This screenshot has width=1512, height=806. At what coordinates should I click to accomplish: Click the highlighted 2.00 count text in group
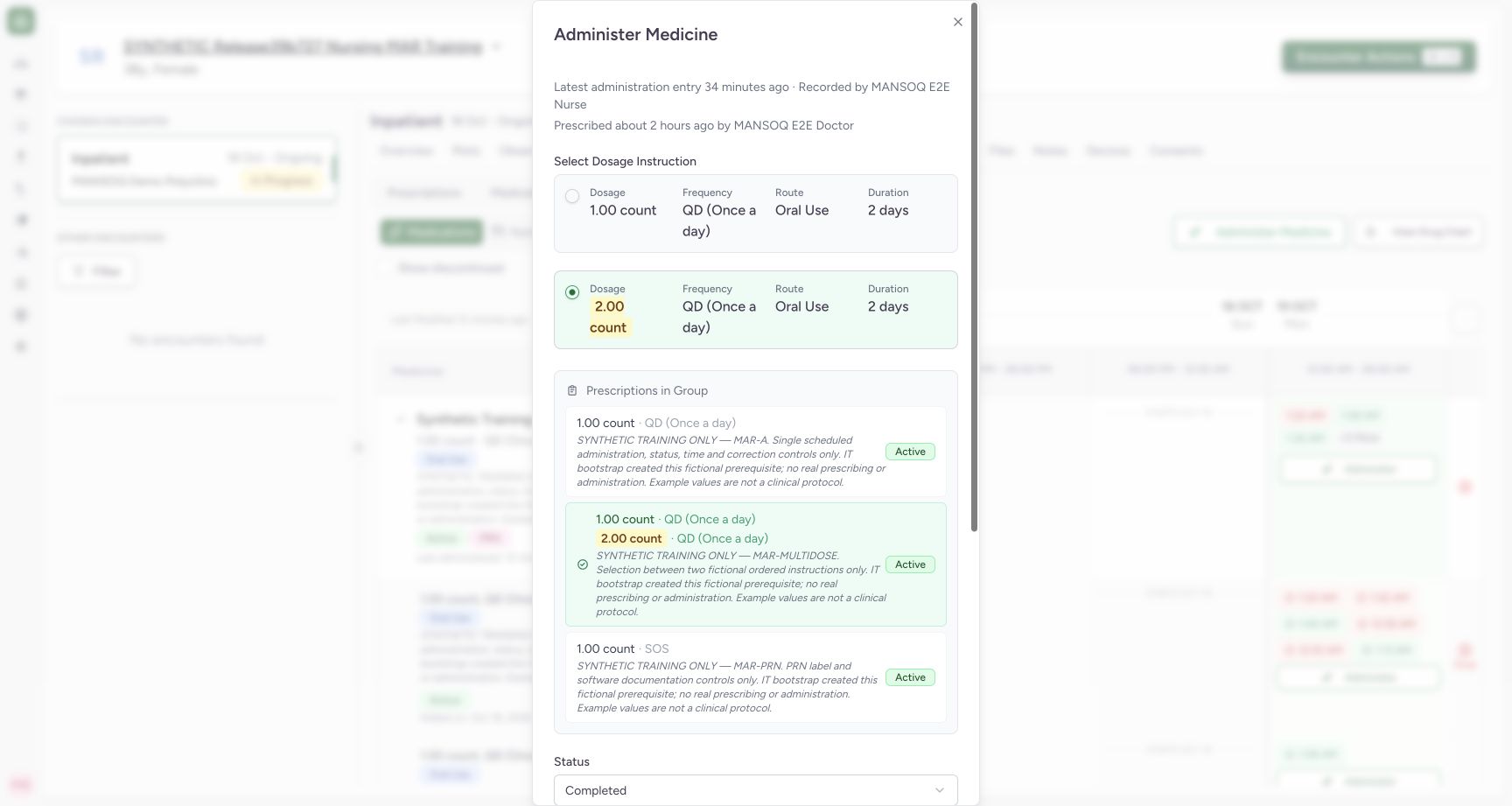tap(631, 538)
